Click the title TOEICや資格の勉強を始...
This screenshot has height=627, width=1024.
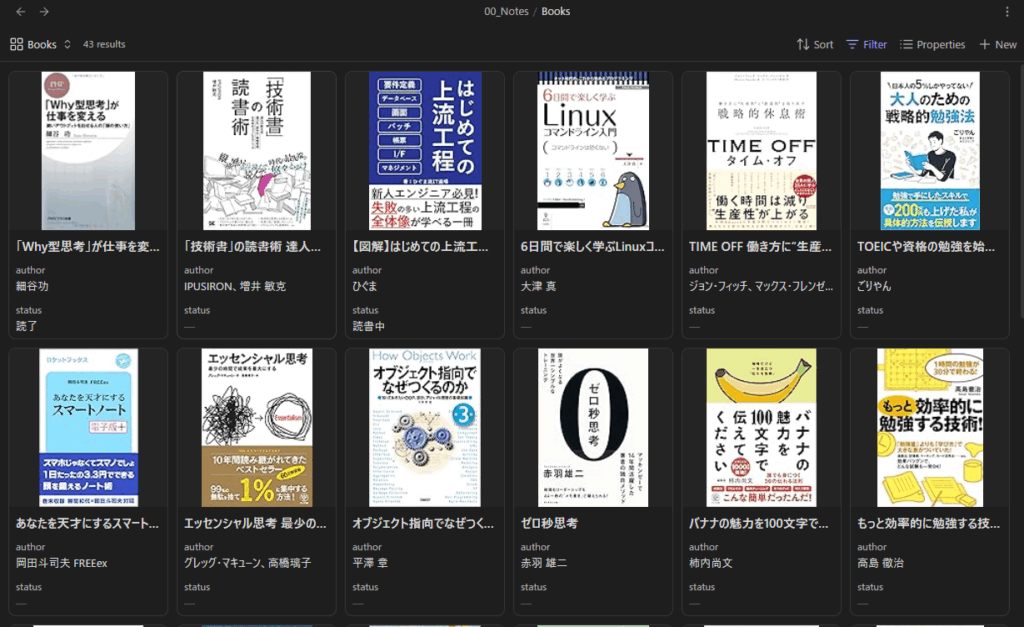click(926, 247)
